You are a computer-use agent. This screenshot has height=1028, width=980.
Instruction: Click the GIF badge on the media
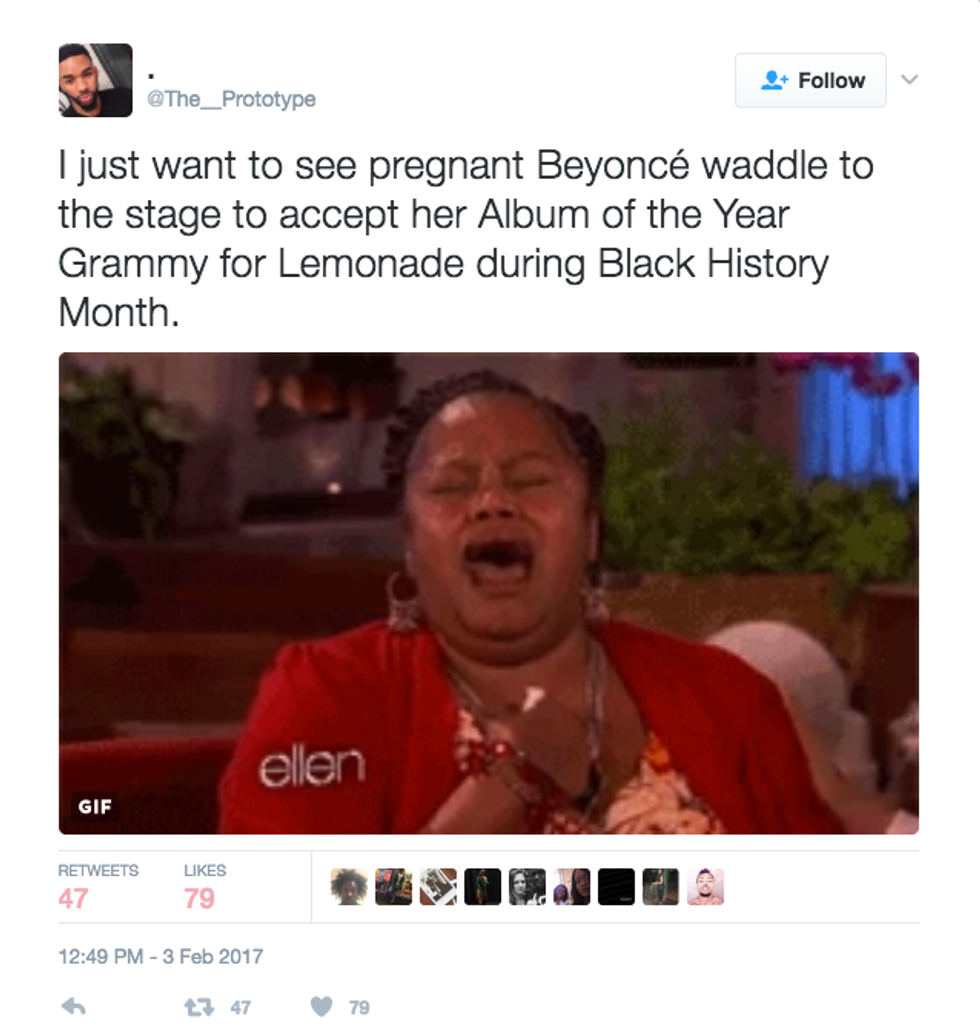point(95,806)
